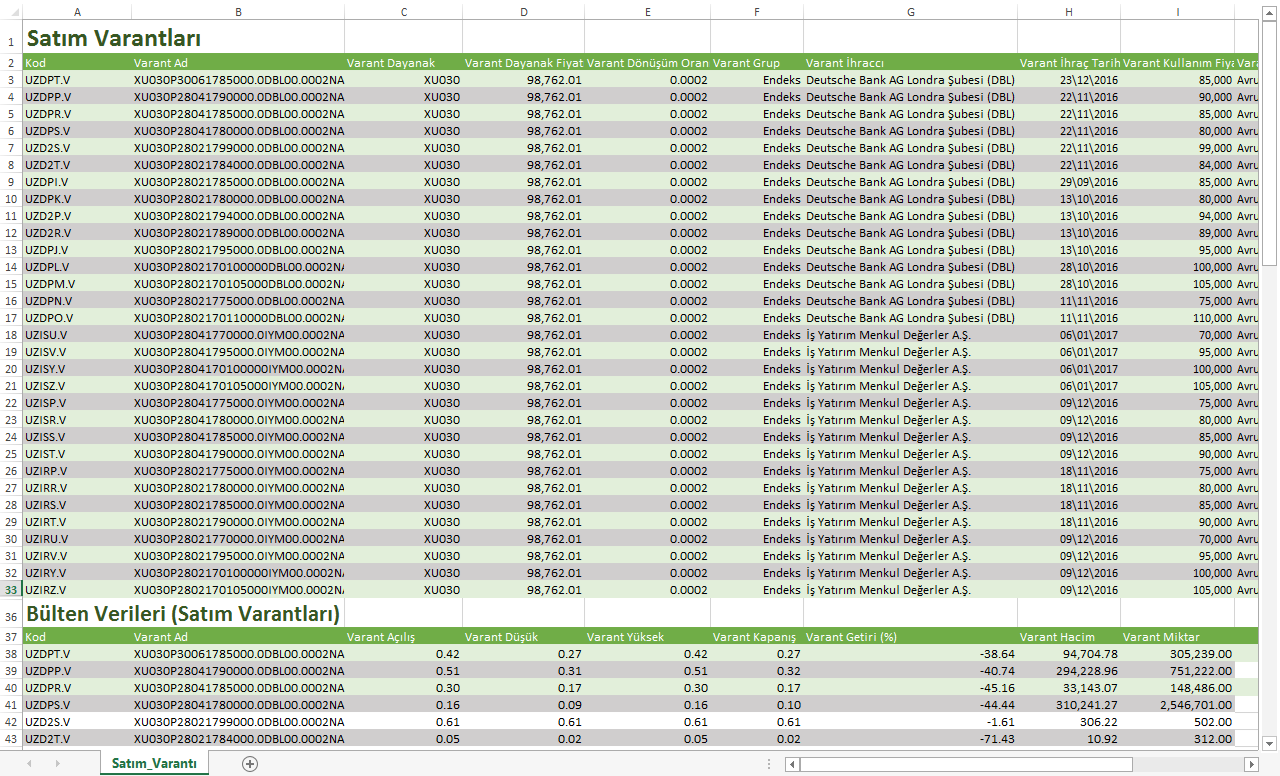The image size is (1280, 776).
Task: Click date 06\01\2017 in row 18
Action: 1069,335
